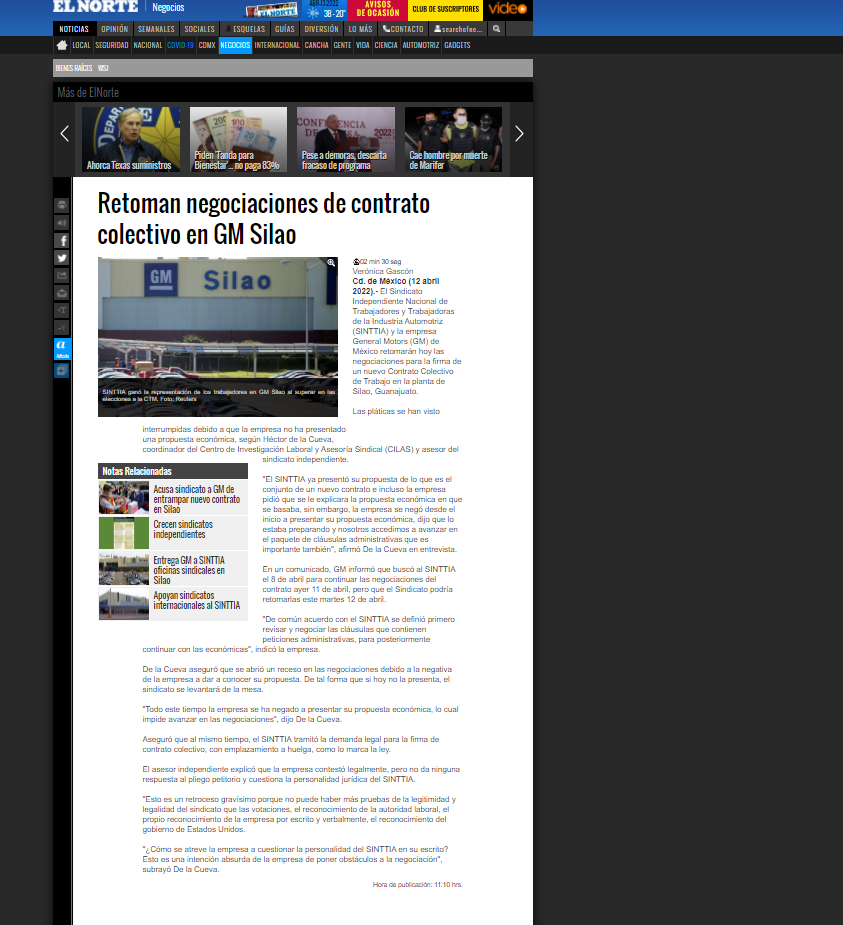
Task: Switch to the Semanales tab
Action: point(156,29)
